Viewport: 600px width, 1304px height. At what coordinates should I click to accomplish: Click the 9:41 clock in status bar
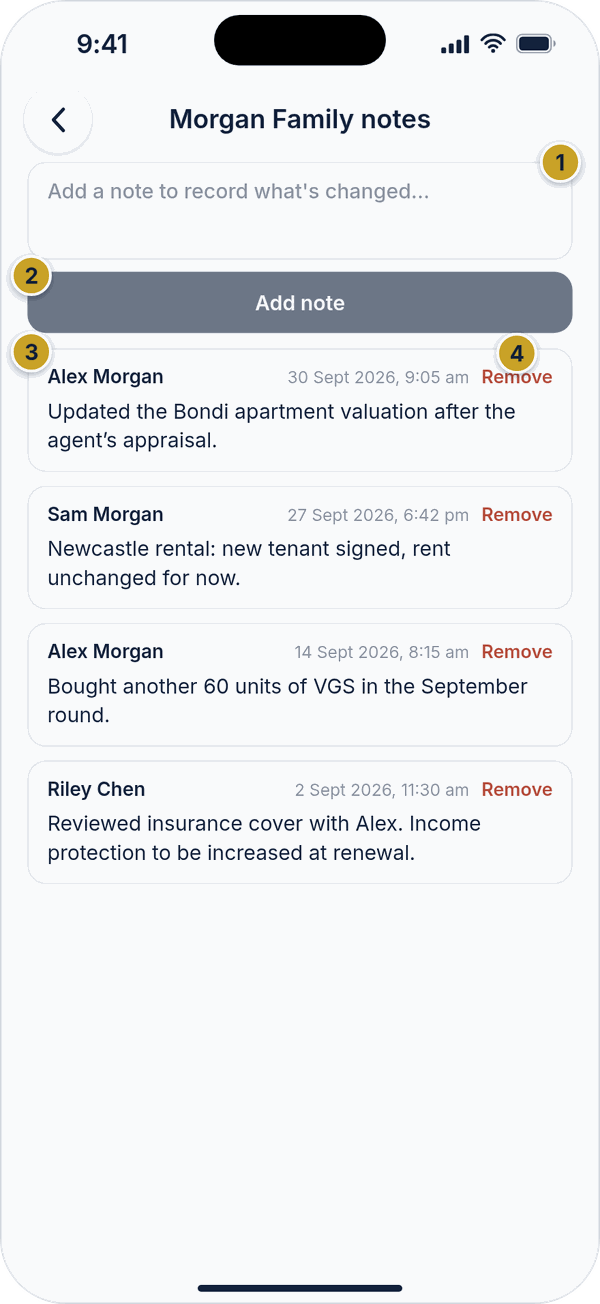(x=103, y=44)
